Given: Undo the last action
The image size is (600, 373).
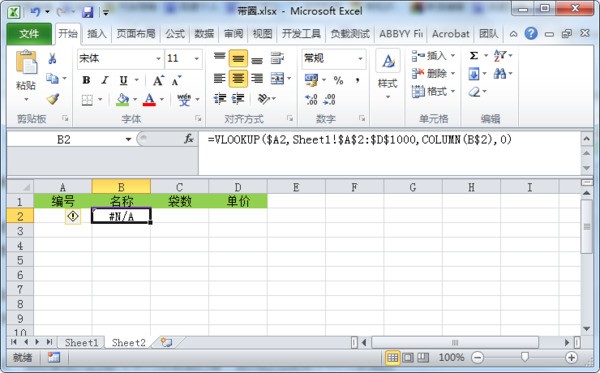Looking at the screenshot, I should click(35, 12).
